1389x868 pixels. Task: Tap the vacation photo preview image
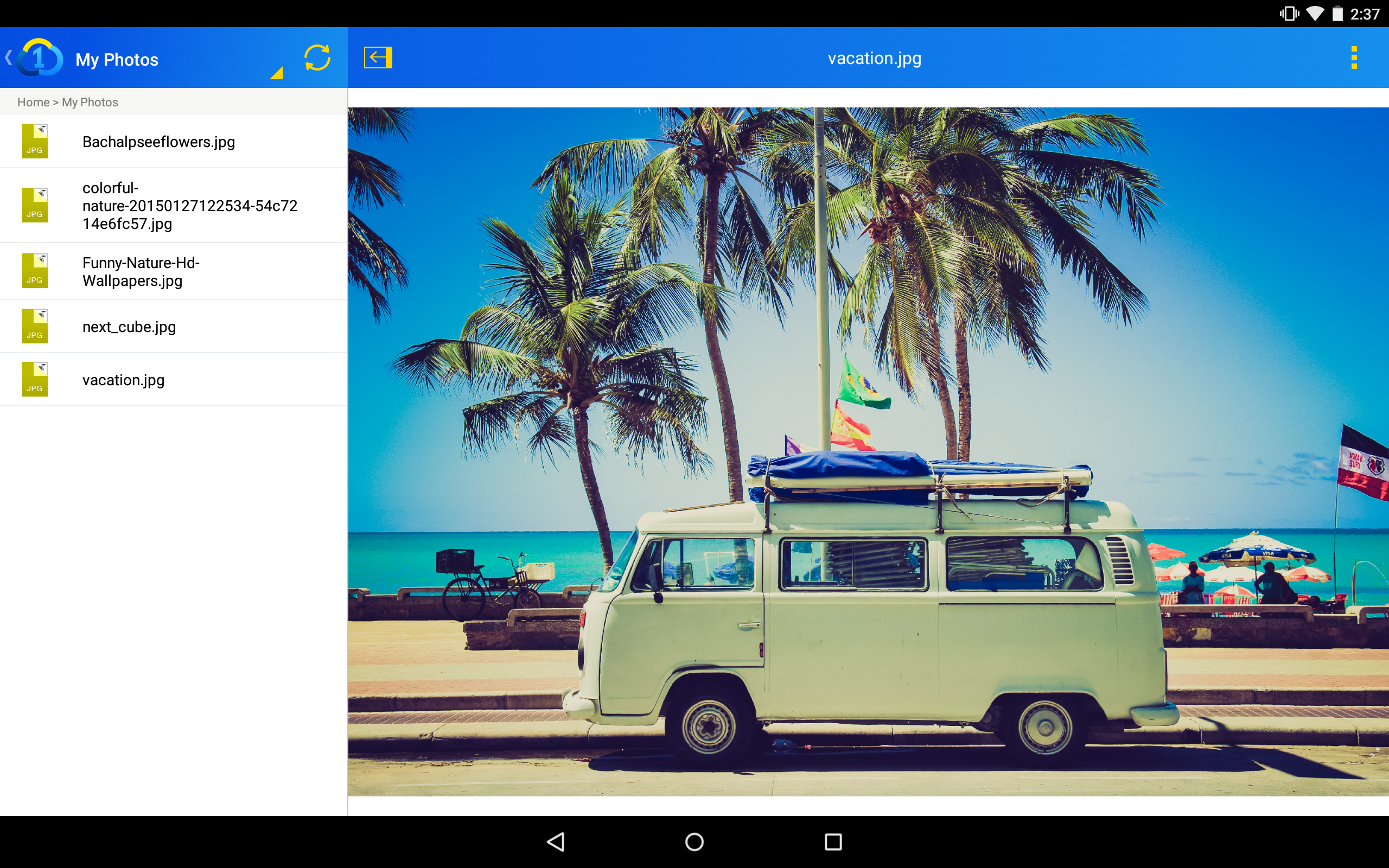point(868,451)
